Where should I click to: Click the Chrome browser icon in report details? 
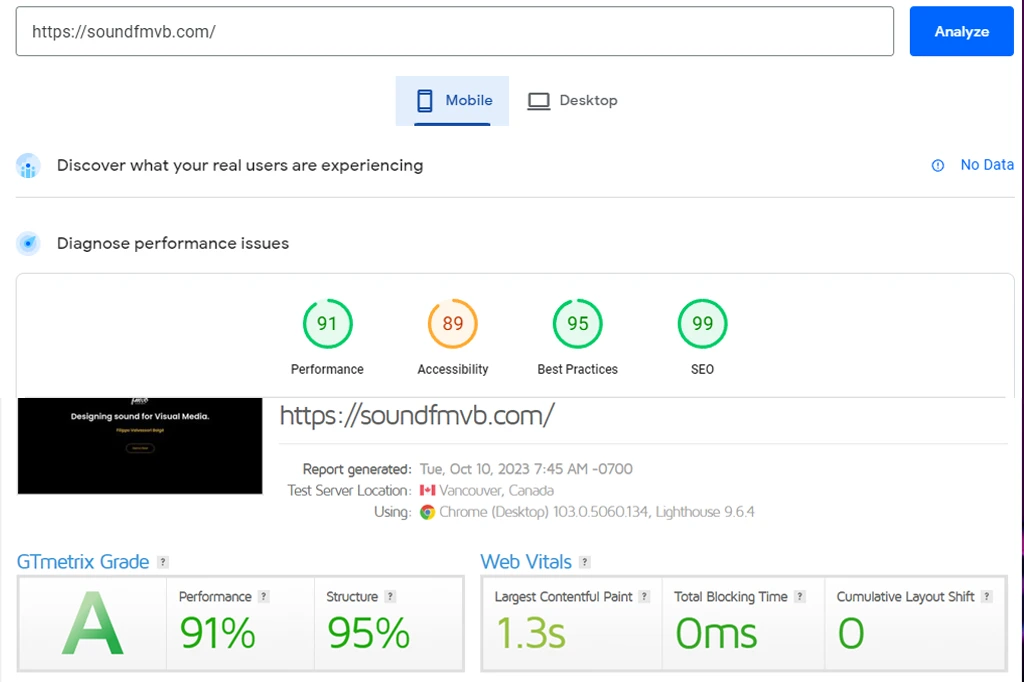tap(426, 512)
